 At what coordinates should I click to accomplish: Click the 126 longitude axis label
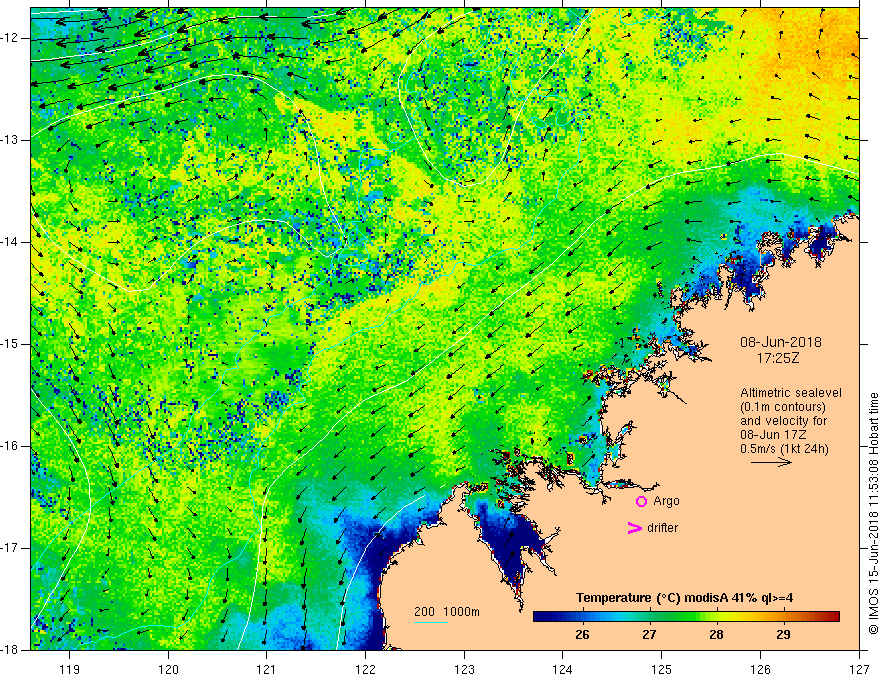760,669
